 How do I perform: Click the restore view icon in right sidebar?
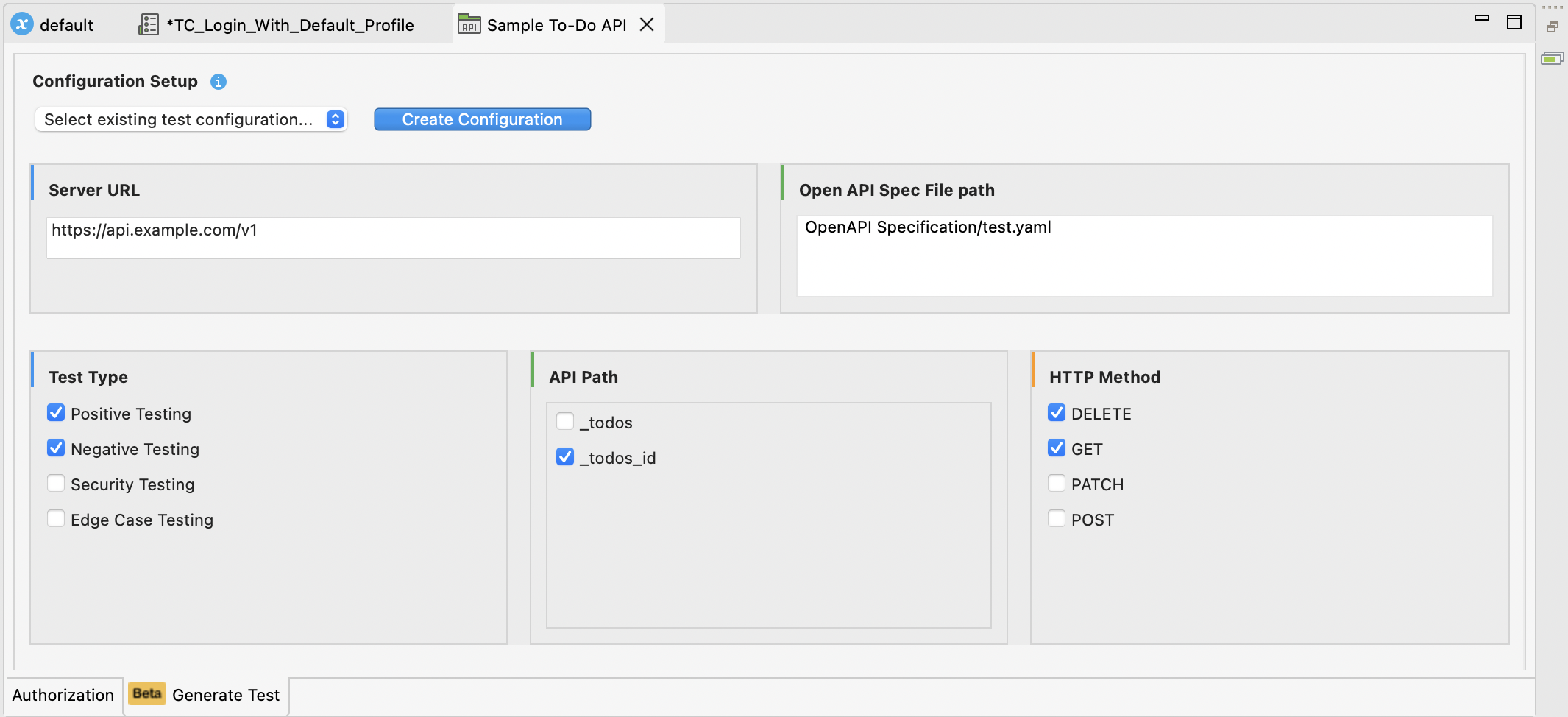pyautogui.click(x=1553, y=27)
